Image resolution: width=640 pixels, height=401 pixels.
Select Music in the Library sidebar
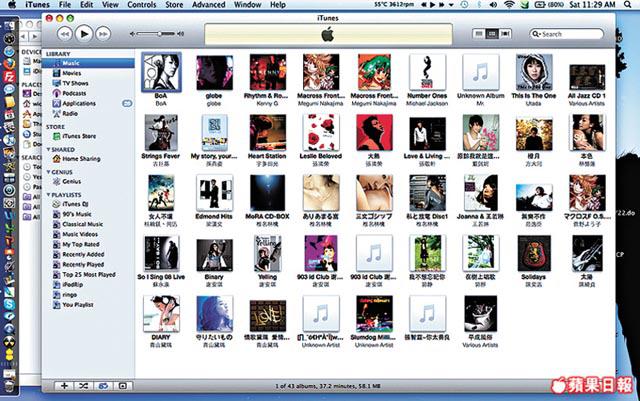coord(88,63)
